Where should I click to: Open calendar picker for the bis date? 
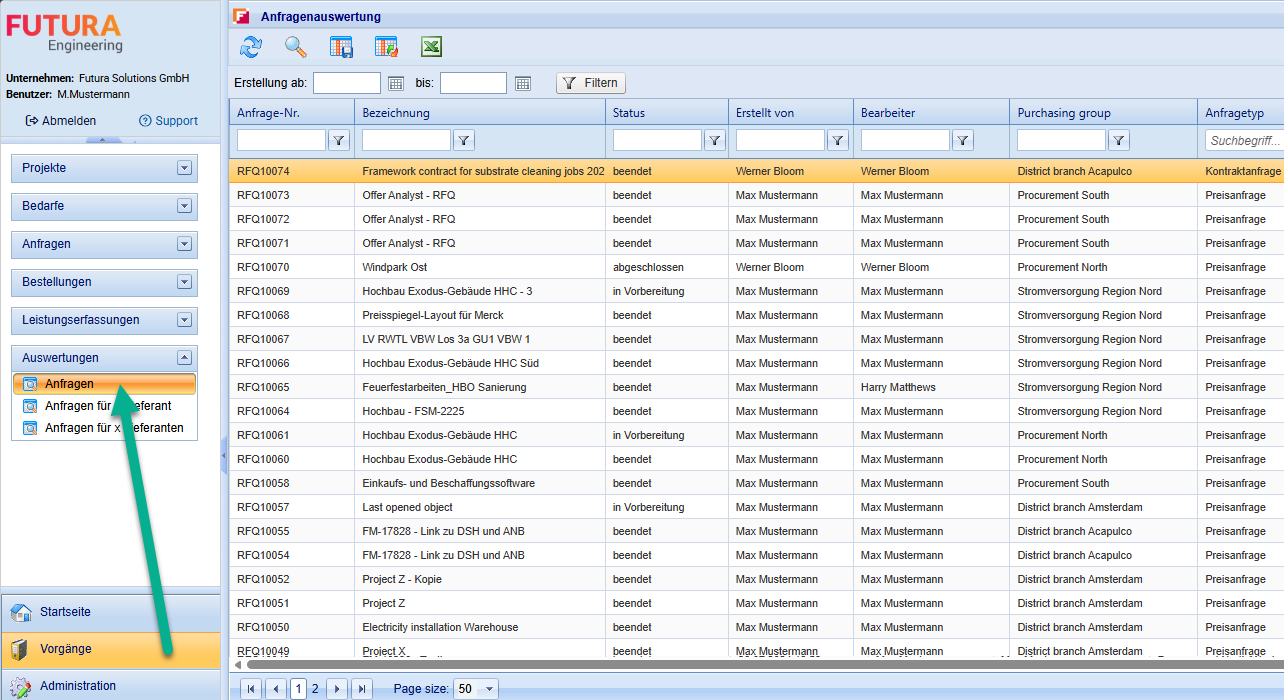pos(522,83)
